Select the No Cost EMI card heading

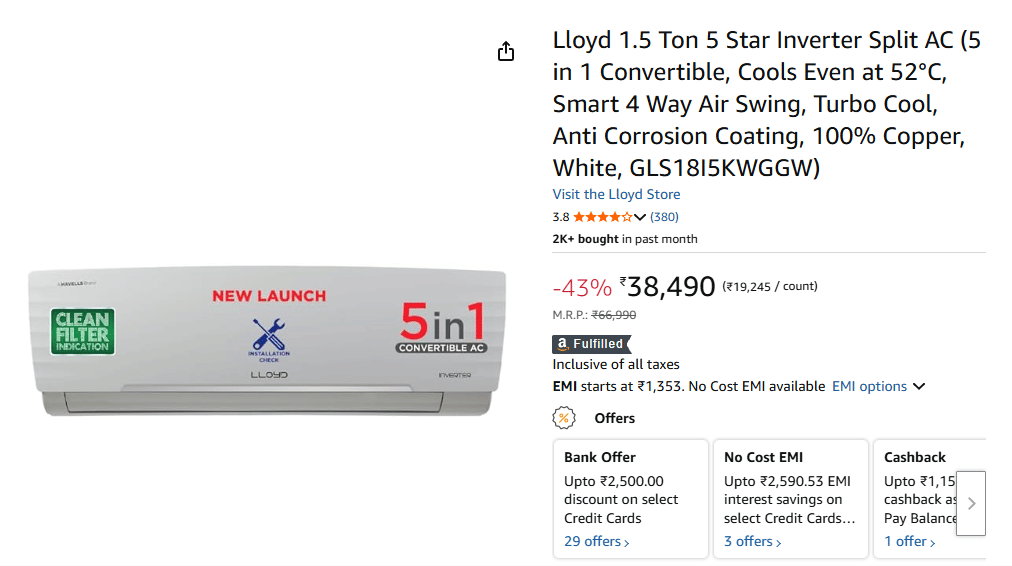point(764,457)
